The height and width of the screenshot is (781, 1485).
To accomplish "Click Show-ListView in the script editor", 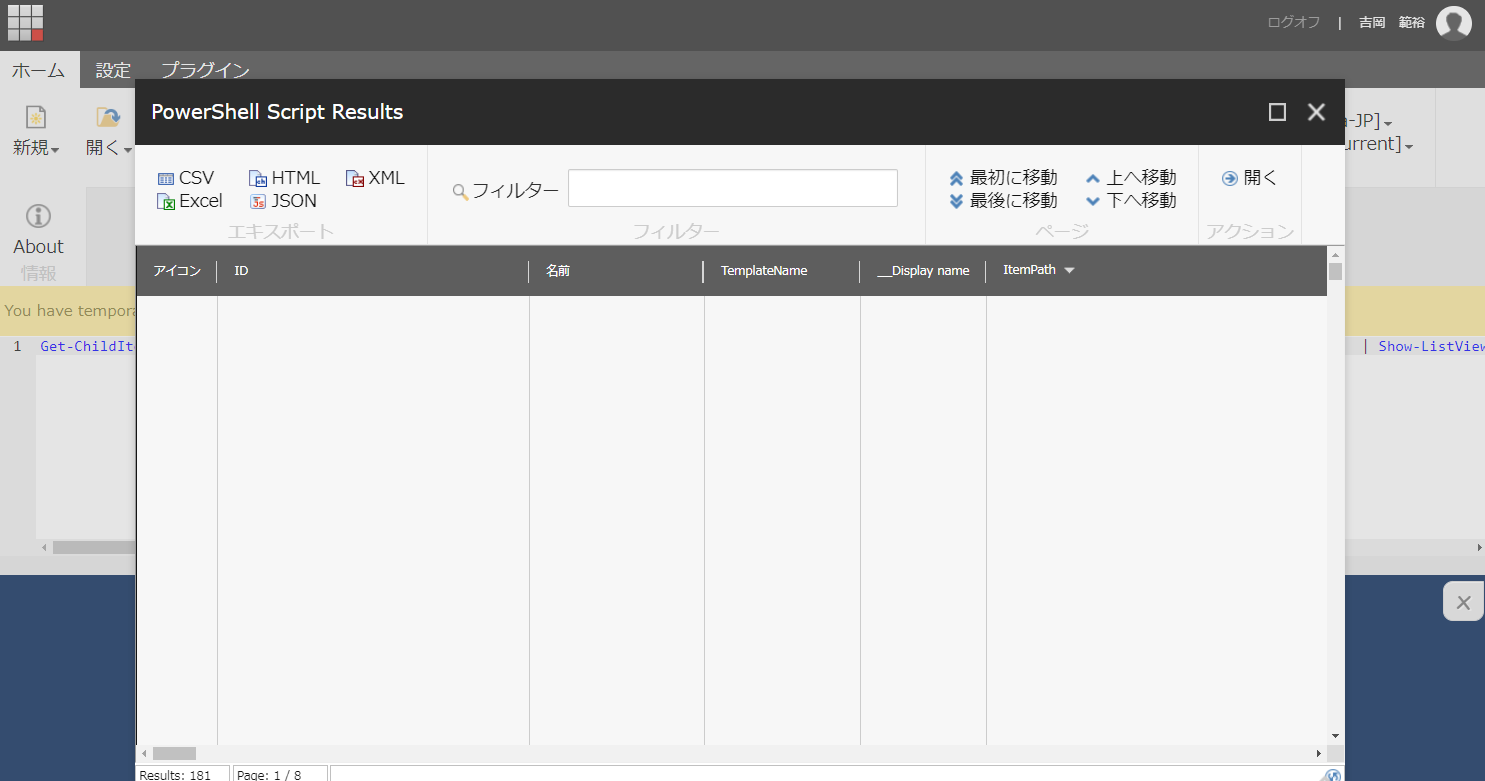I will tap(1431, 346).
